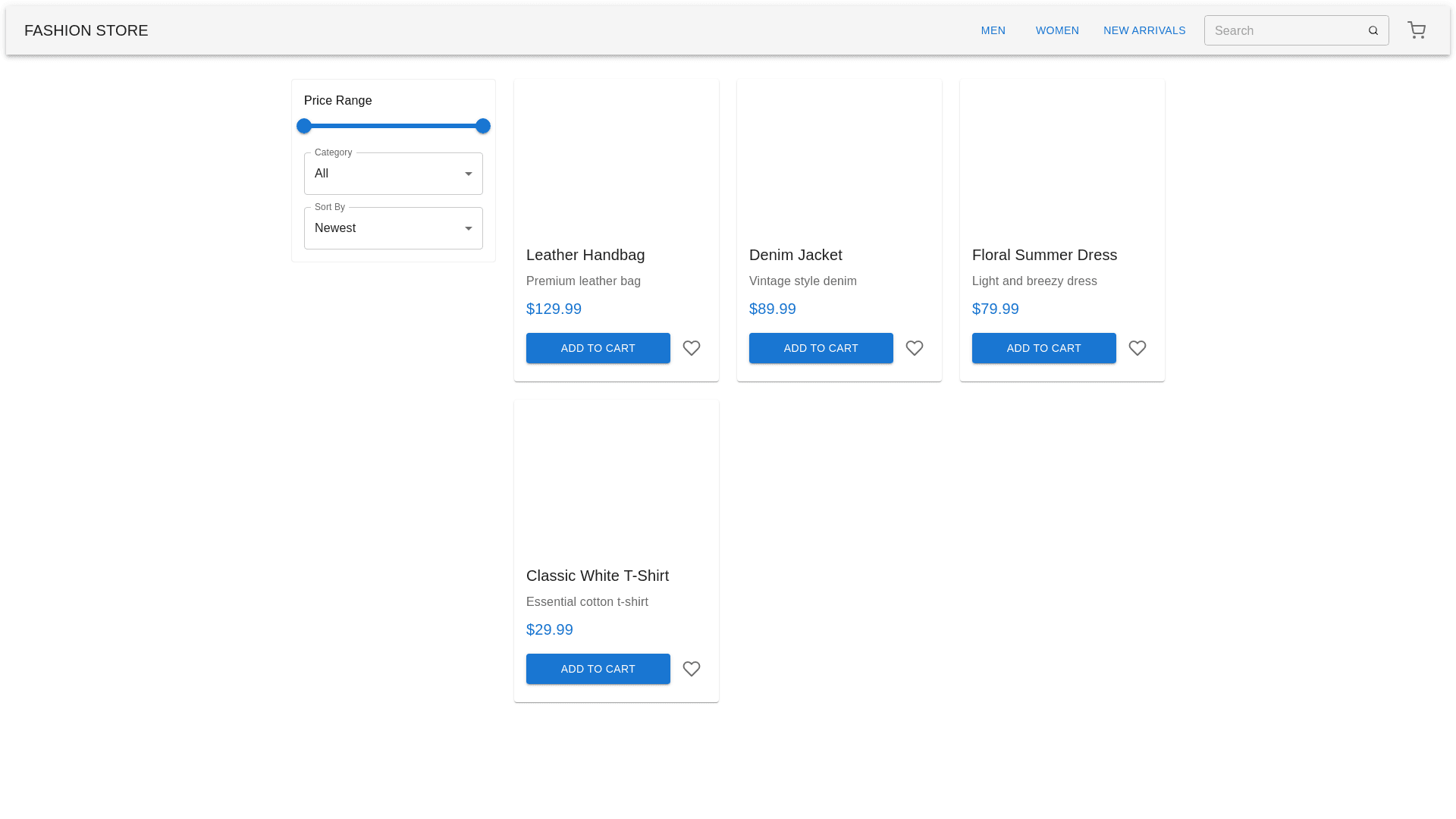Click the Fashion Store logo title

(86, 30)
